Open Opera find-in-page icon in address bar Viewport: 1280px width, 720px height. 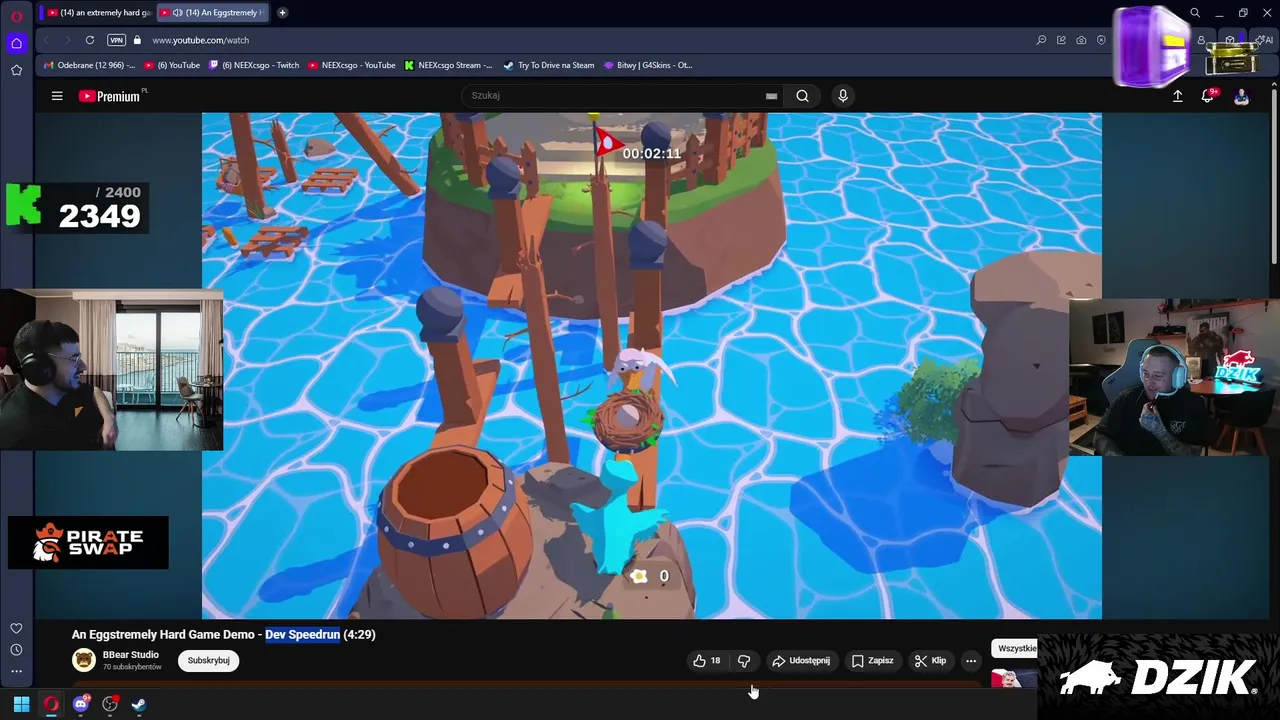(x=1041, y=40)
